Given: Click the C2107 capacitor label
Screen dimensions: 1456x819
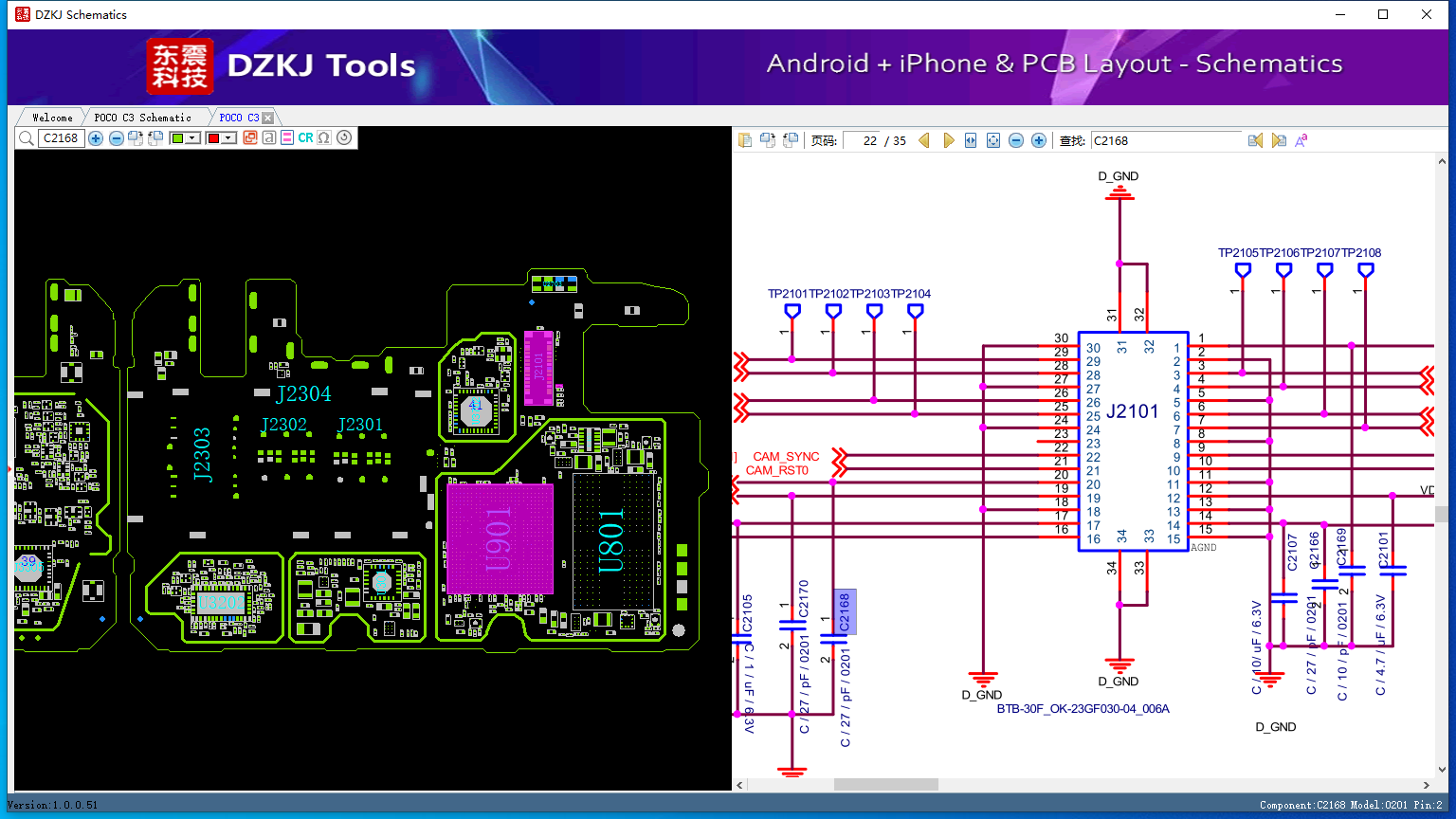Looking at the screenshot, I should pyautogui.click(x=1292, y=553).
